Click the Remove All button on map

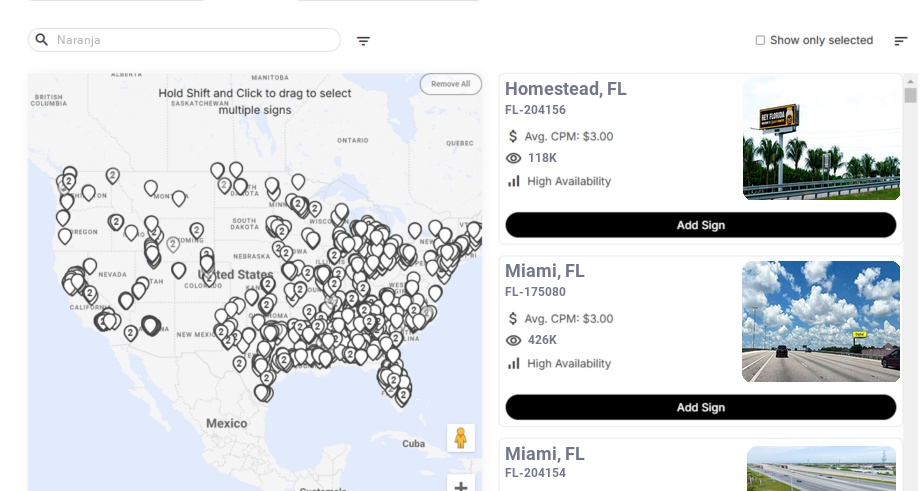(450, 84)
